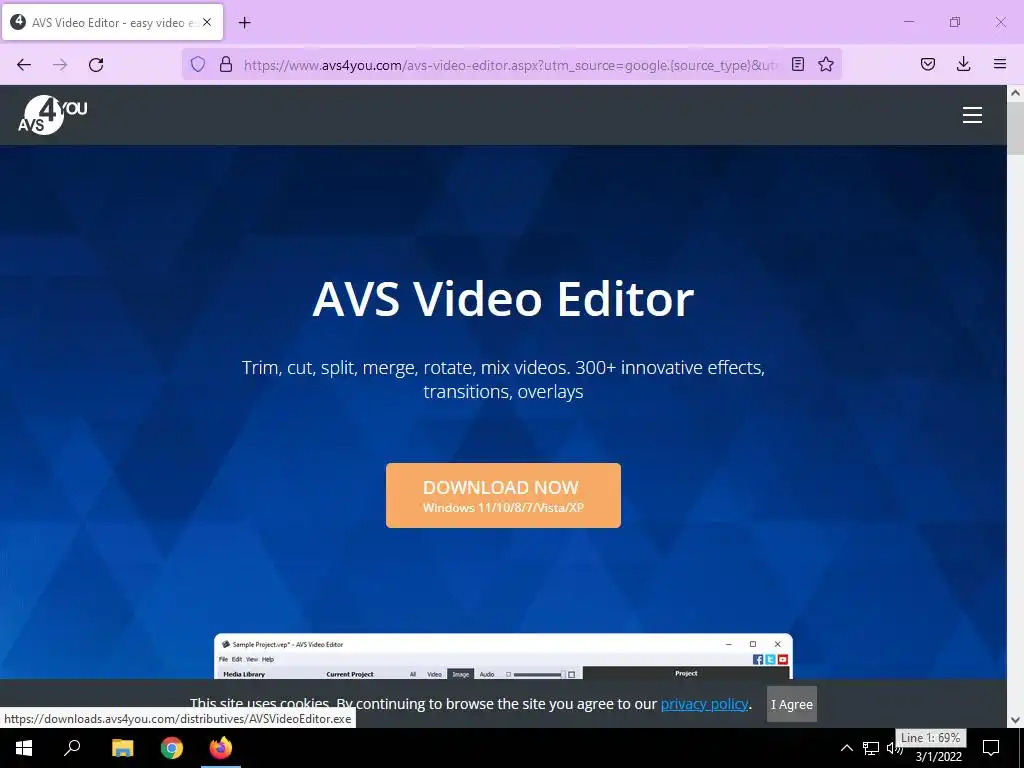Go back using the browser back arrow
The width and height of the screenshot is (1024, 768).
[x=24, y=64]
